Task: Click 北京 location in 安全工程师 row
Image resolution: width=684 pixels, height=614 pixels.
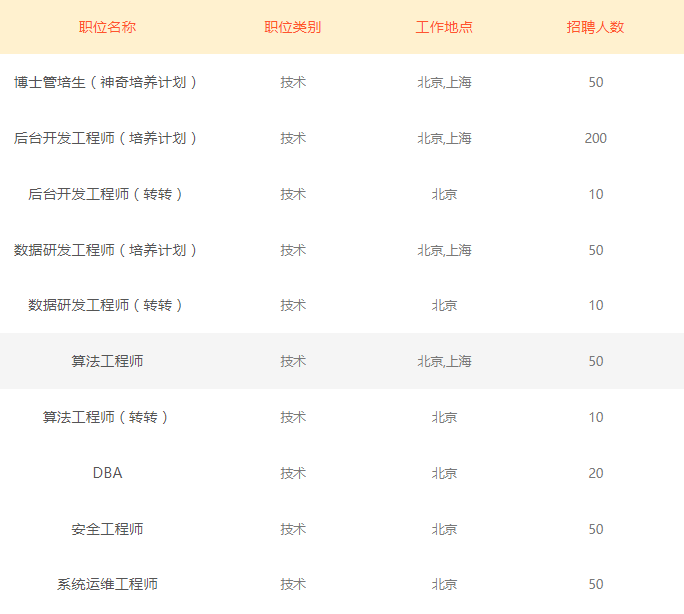Action: pos(444,529)
